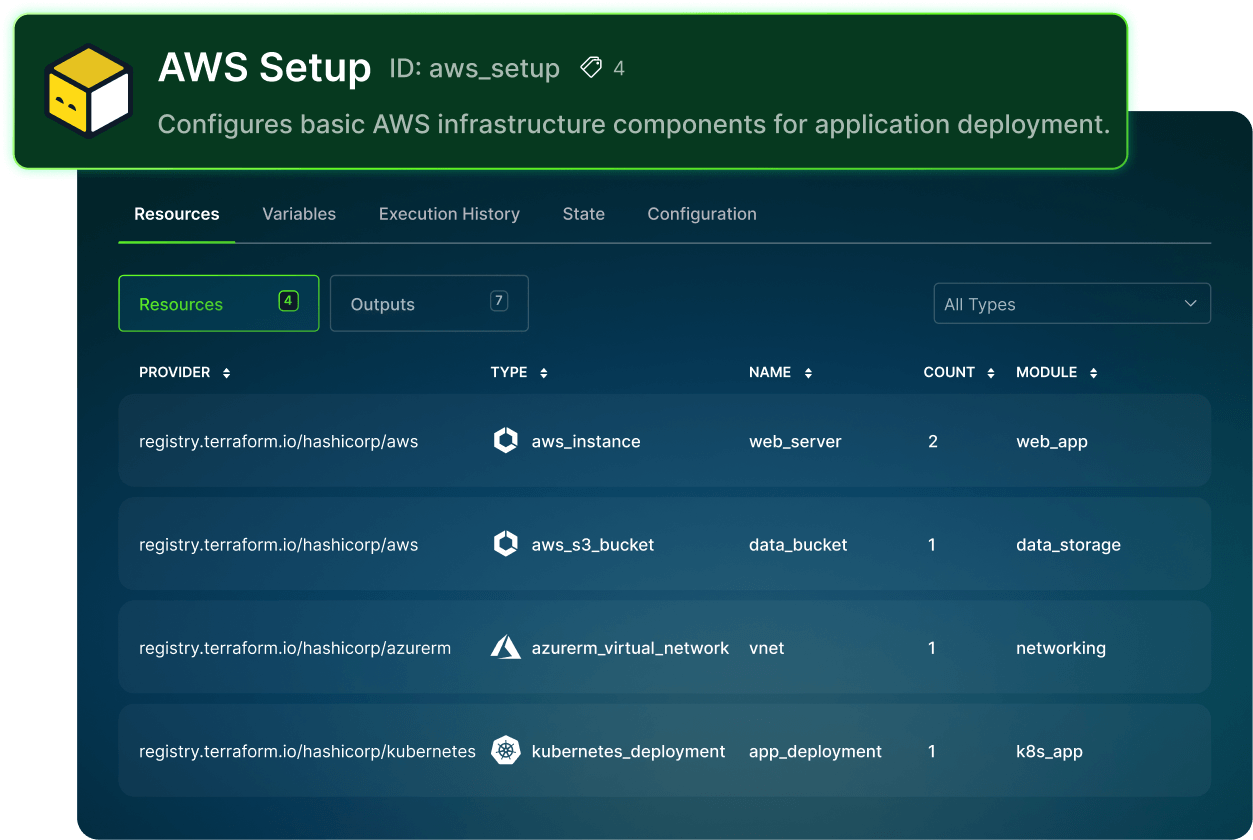Click the data_bucket name cell
1253x840 pixels.
[x=798, y=545]
